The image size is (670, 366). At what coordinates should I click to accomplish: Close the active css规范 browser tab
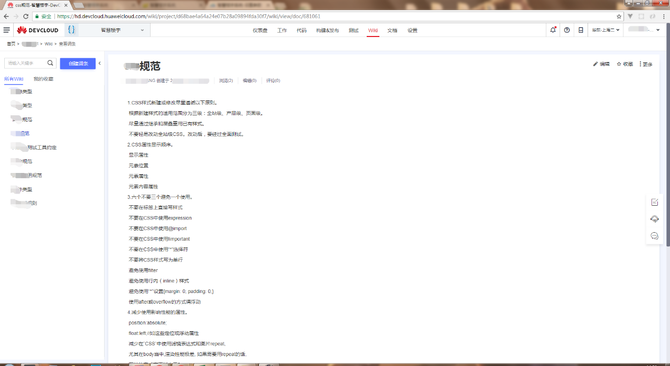tap(66, 5)
